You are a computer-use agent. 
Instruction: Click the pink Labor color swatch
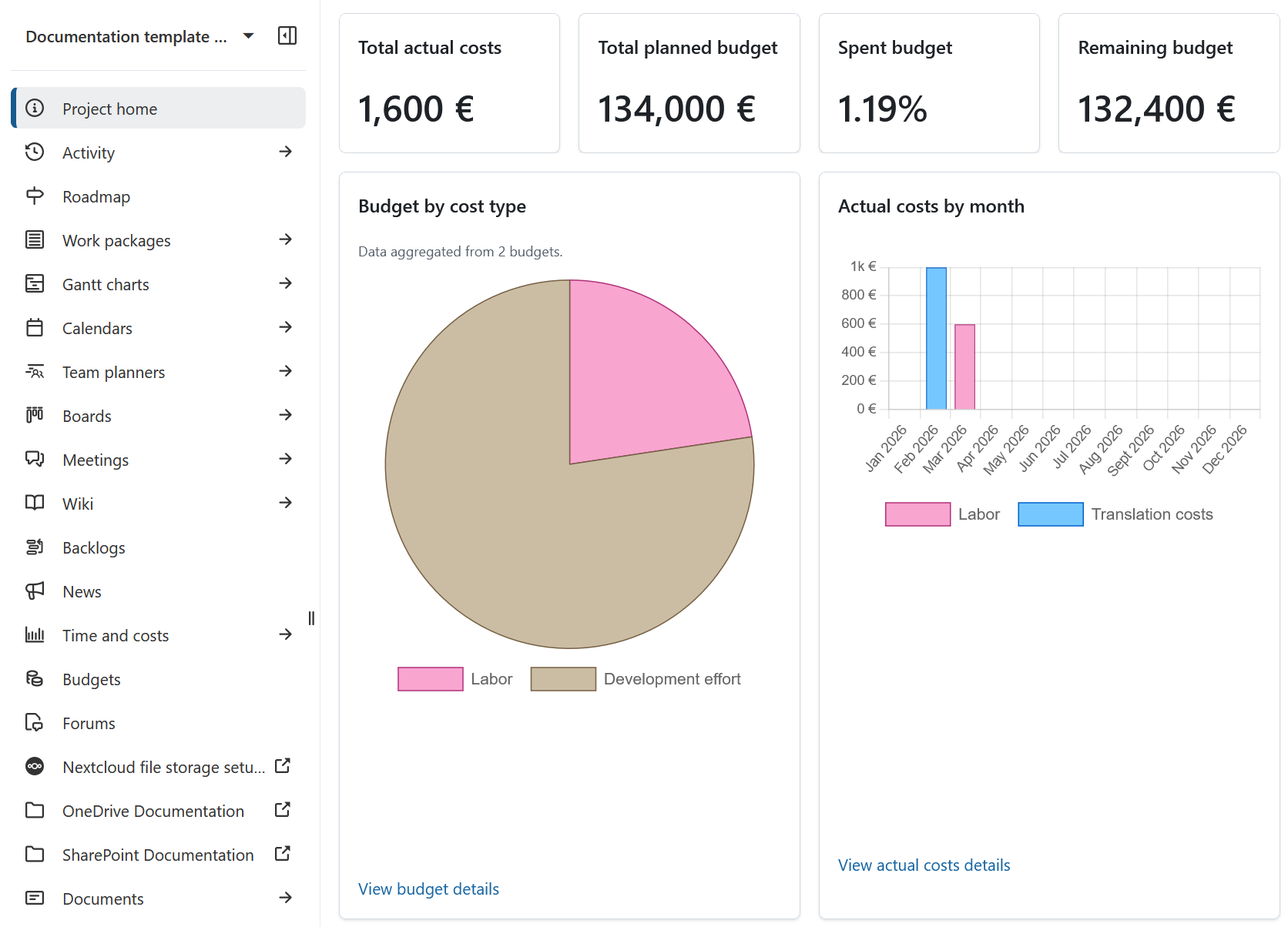pos(430,678)
